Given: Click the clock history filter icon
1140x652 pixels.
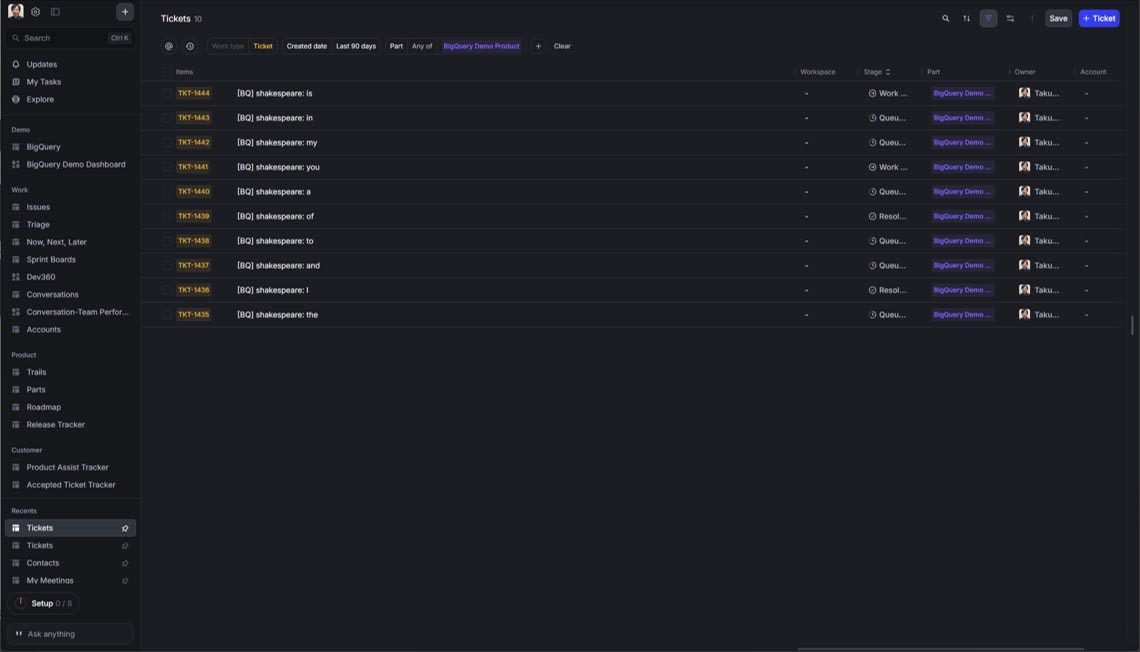Looking at the screenshot, I should pos(190,46).
